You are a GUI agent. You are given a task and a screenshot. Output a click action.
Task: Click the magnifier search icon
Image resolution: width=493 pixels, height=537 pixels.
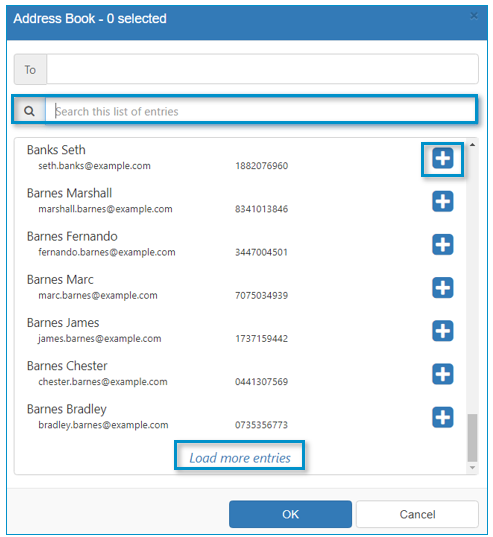(29, 111)
